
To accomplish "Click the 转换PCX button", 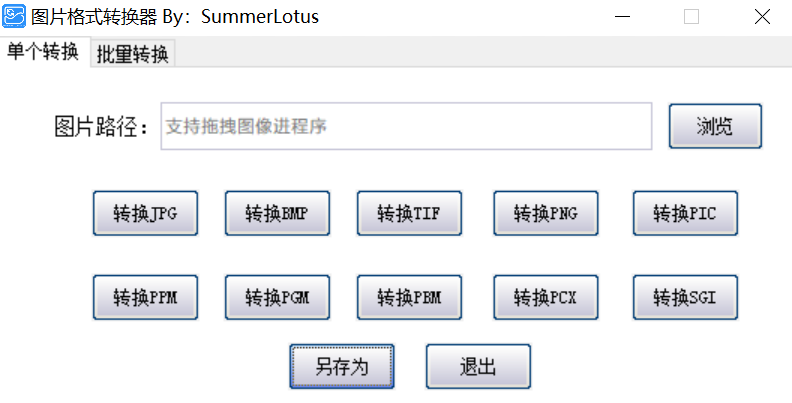I will point(545,297).
